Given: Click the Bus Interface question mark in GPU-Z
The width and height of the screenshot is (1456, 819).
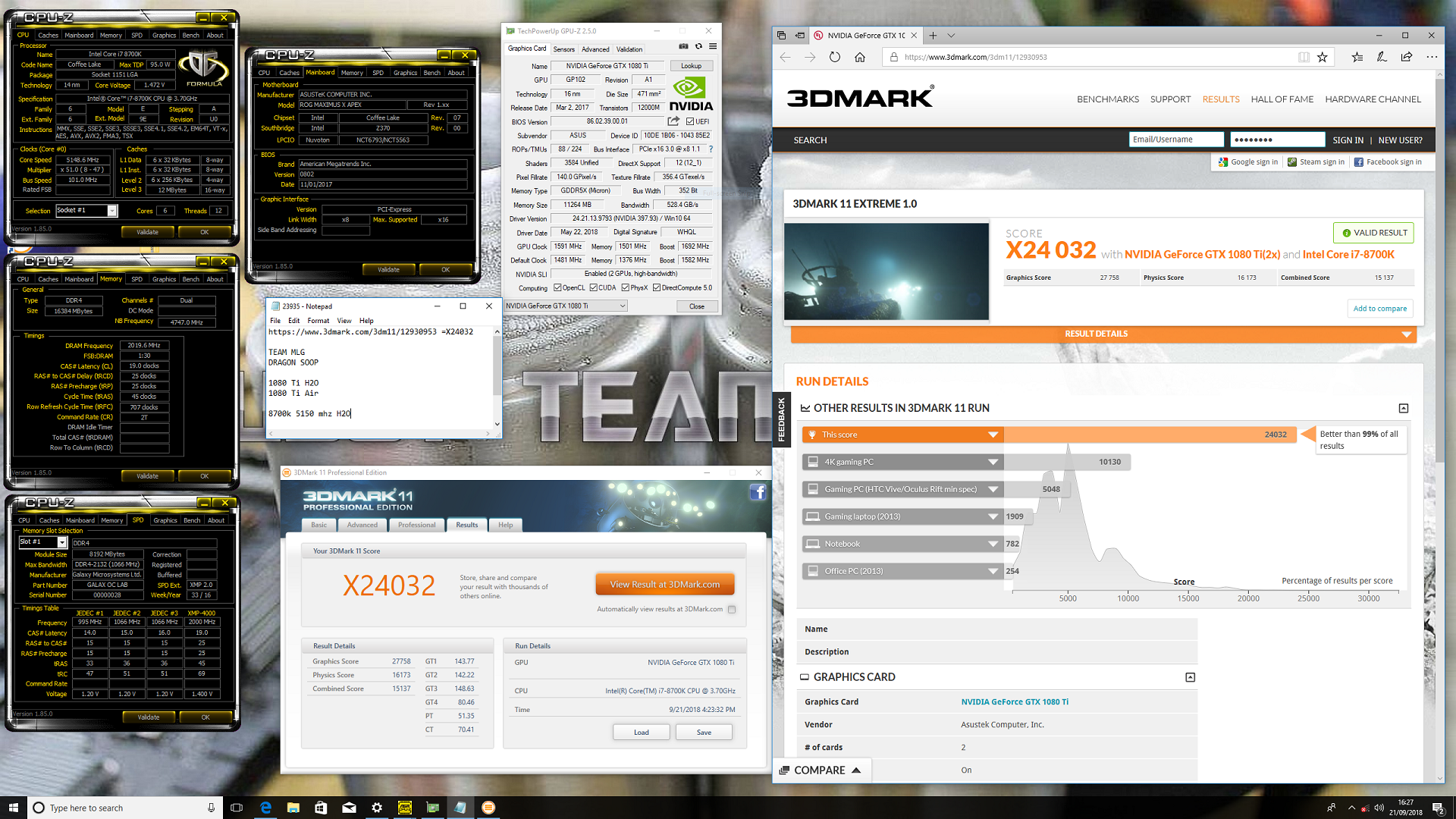Looking at the screenshot, I should tap(711, 149).
